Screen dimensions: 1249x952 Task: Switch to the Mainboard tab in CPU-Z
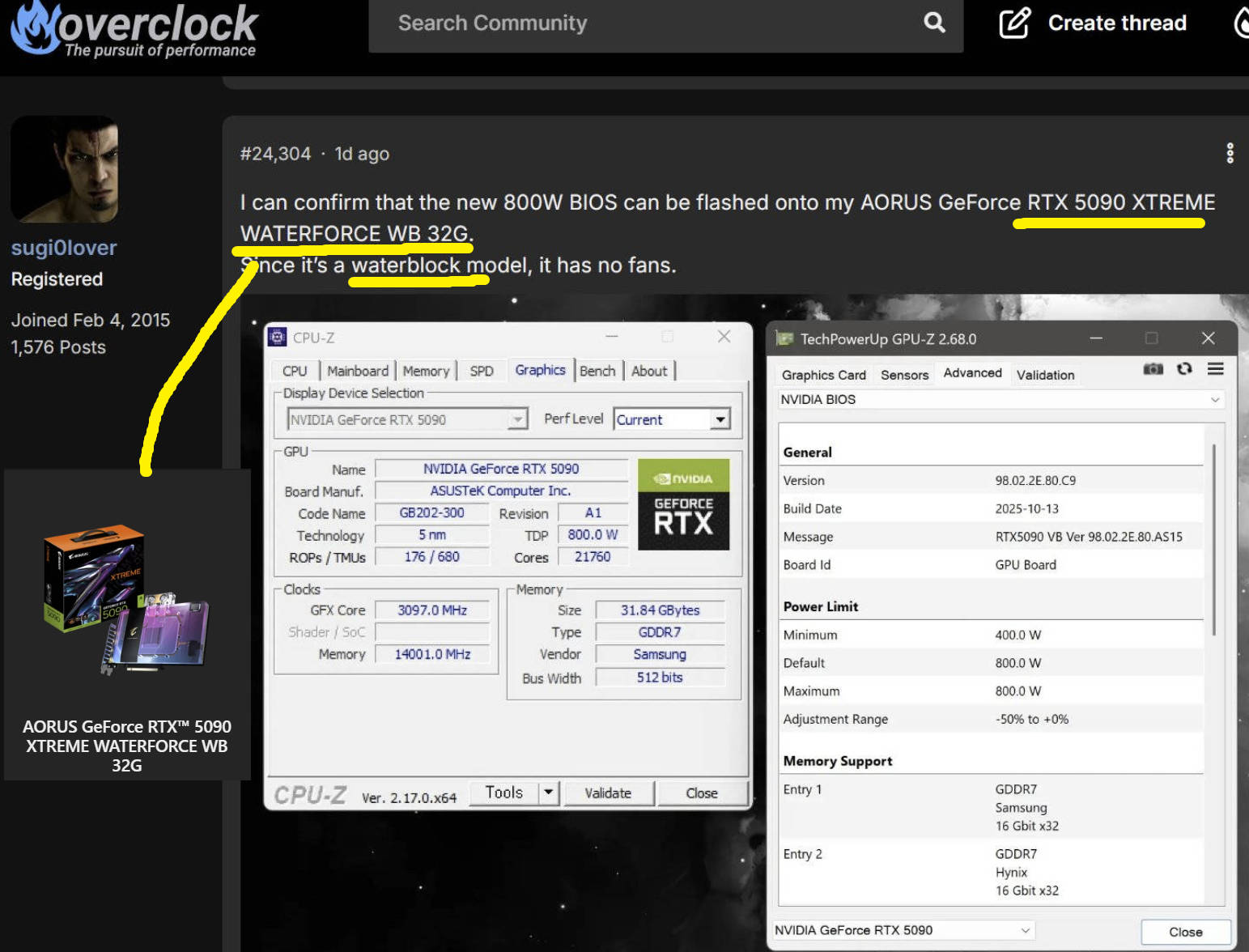[358, 371]
